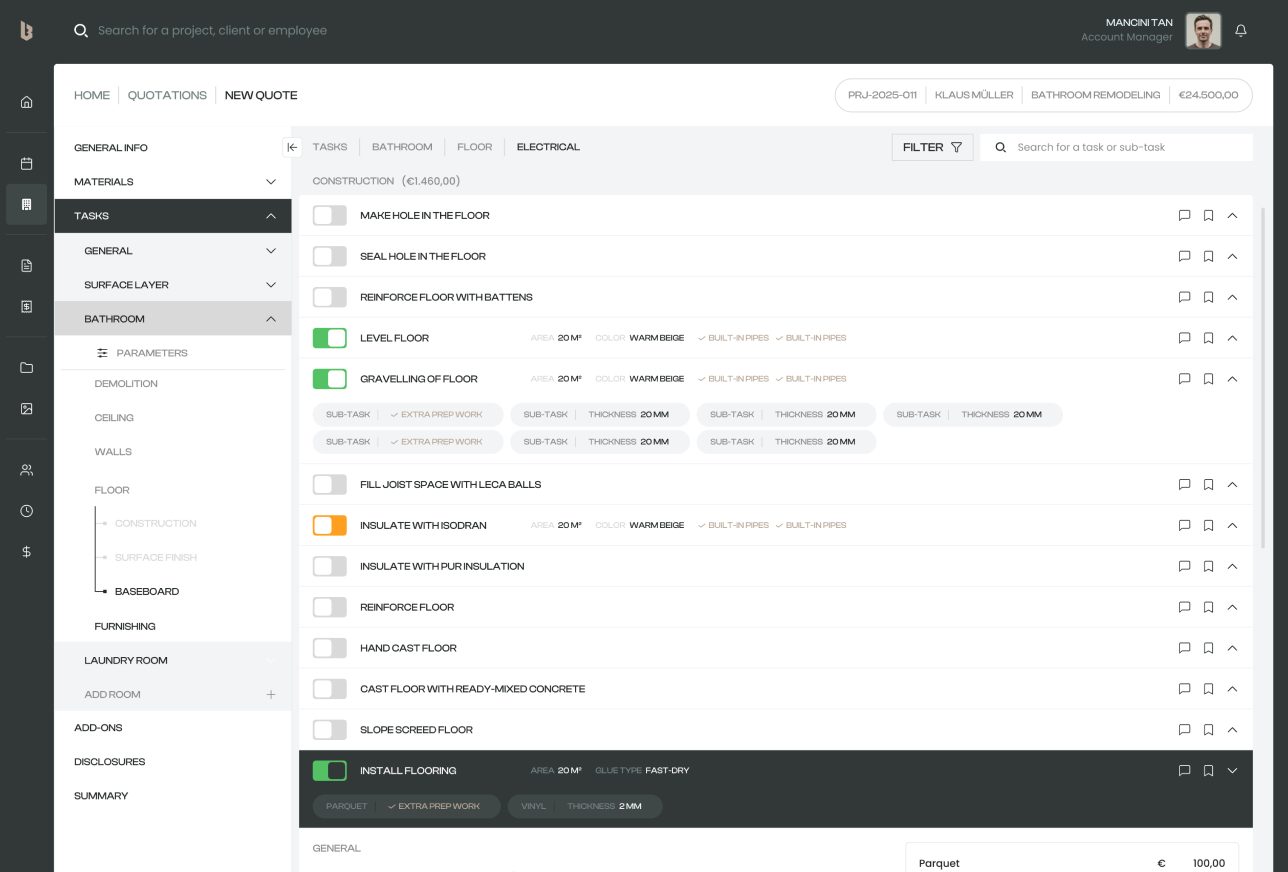The image size is (1288, 872).
Task: Collapse the Install Flooring row with chevron
Action: pyautogui.click(x=1232, y=771)
